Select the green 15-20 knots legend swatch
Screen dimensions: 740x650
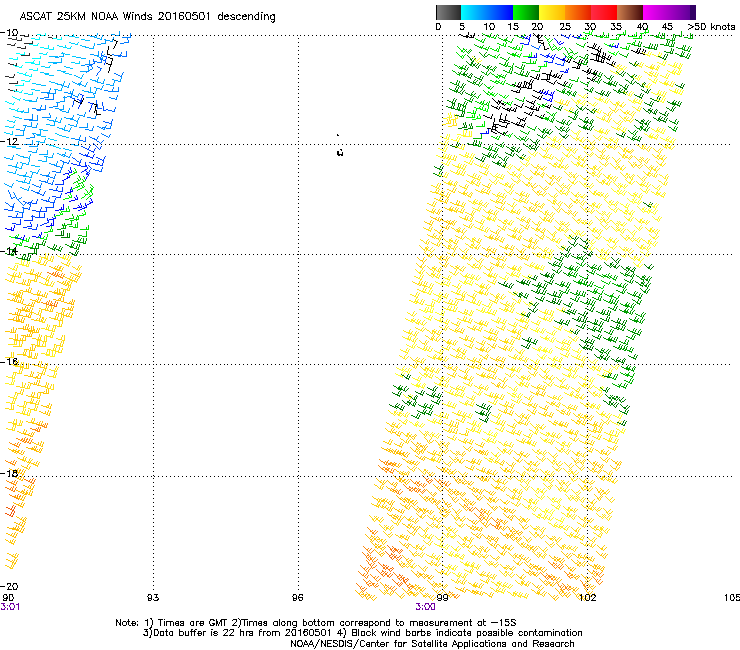click(x=526, y=12)
